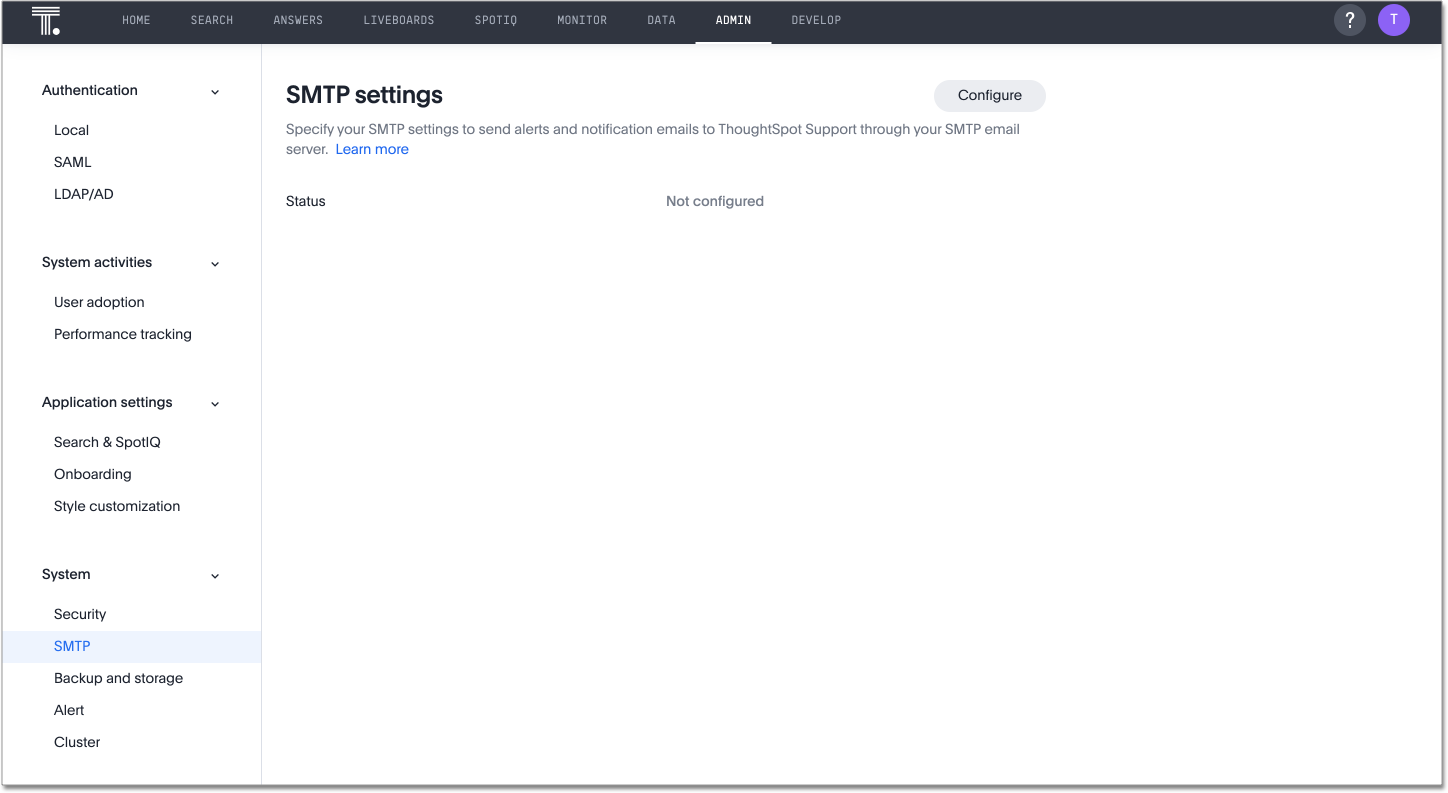Open the help question mark icon
Screen dimensions: 1448x793
pyautogui.click(x=1349, y=20)
